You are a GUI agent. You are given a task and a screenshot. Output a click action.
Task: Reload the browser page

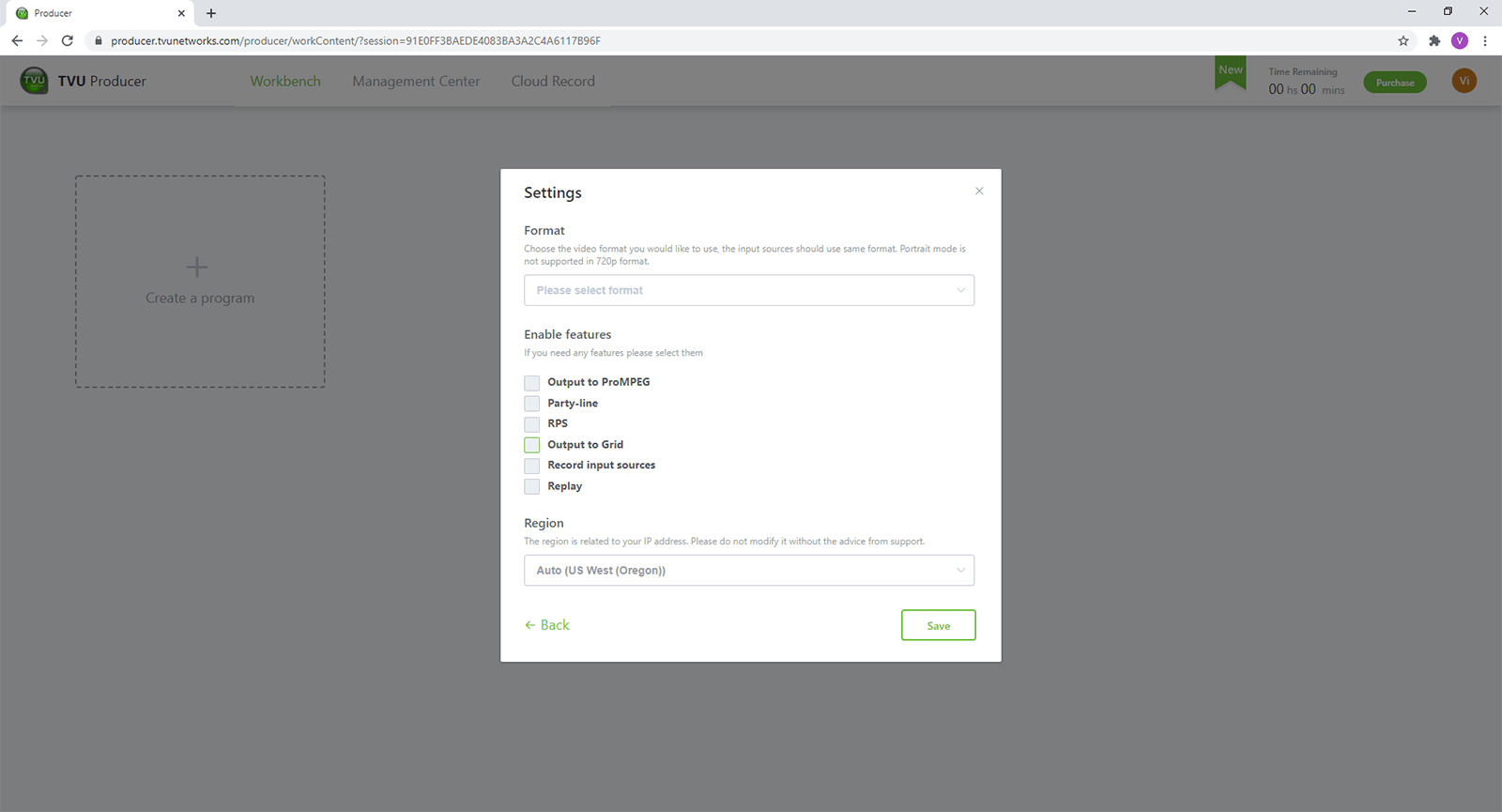(x=68, y=40)
